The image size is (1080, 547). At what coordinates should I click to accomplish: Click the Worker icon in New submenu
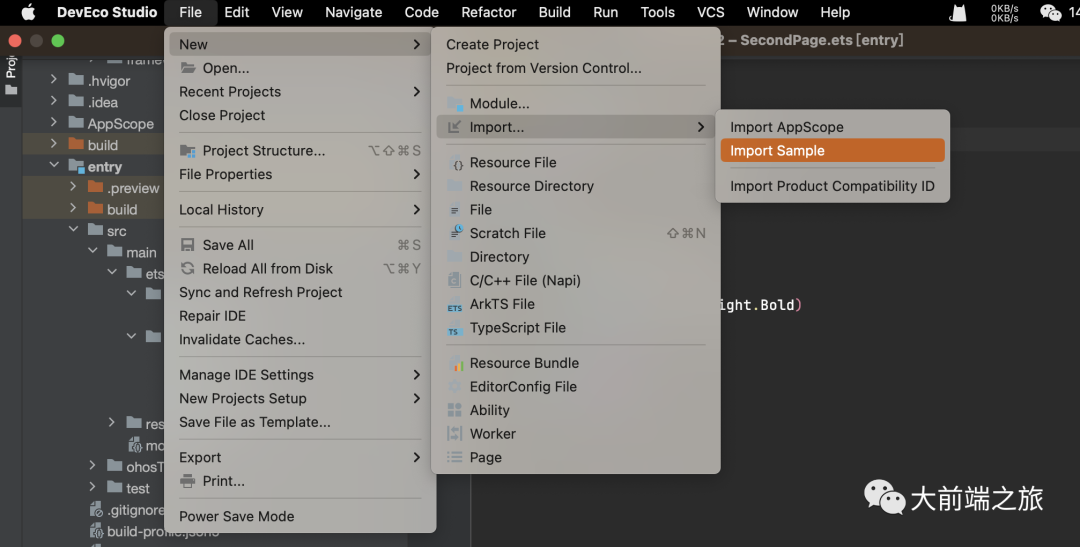coord(455,434)
